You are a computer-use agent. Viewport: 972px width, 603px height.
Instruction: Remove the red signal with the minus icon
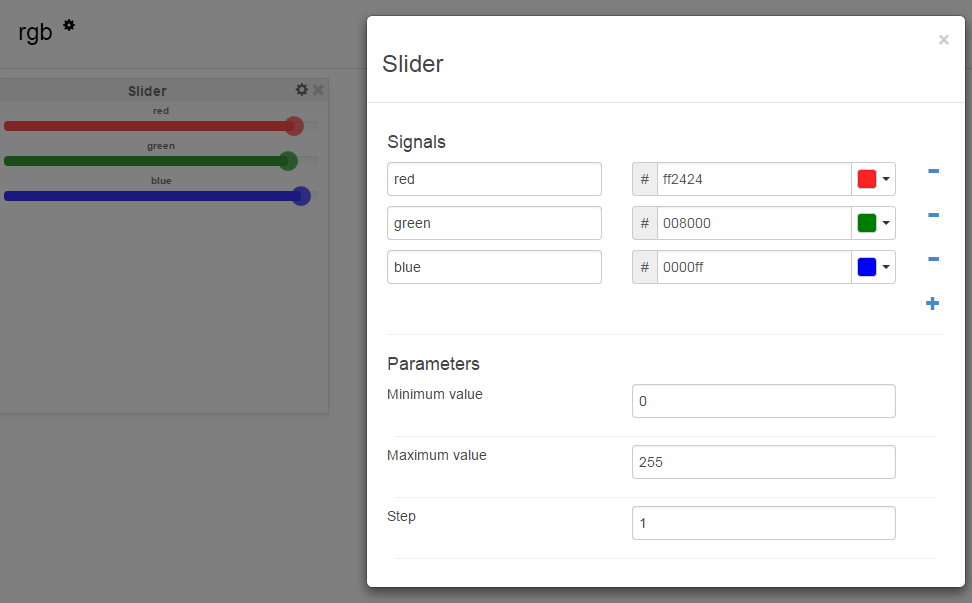tap(933, 171)
